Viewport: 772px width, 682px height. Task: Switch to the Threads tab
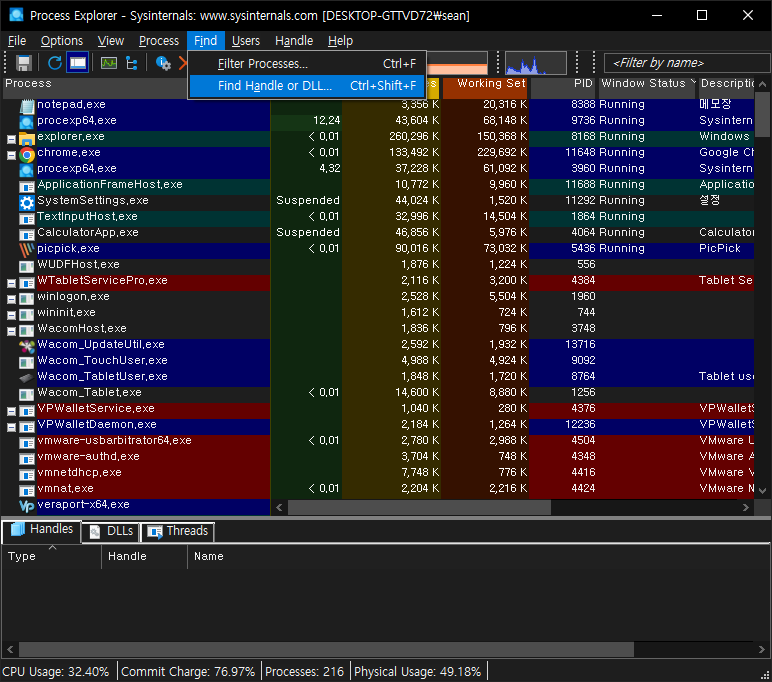pos(178,531)
